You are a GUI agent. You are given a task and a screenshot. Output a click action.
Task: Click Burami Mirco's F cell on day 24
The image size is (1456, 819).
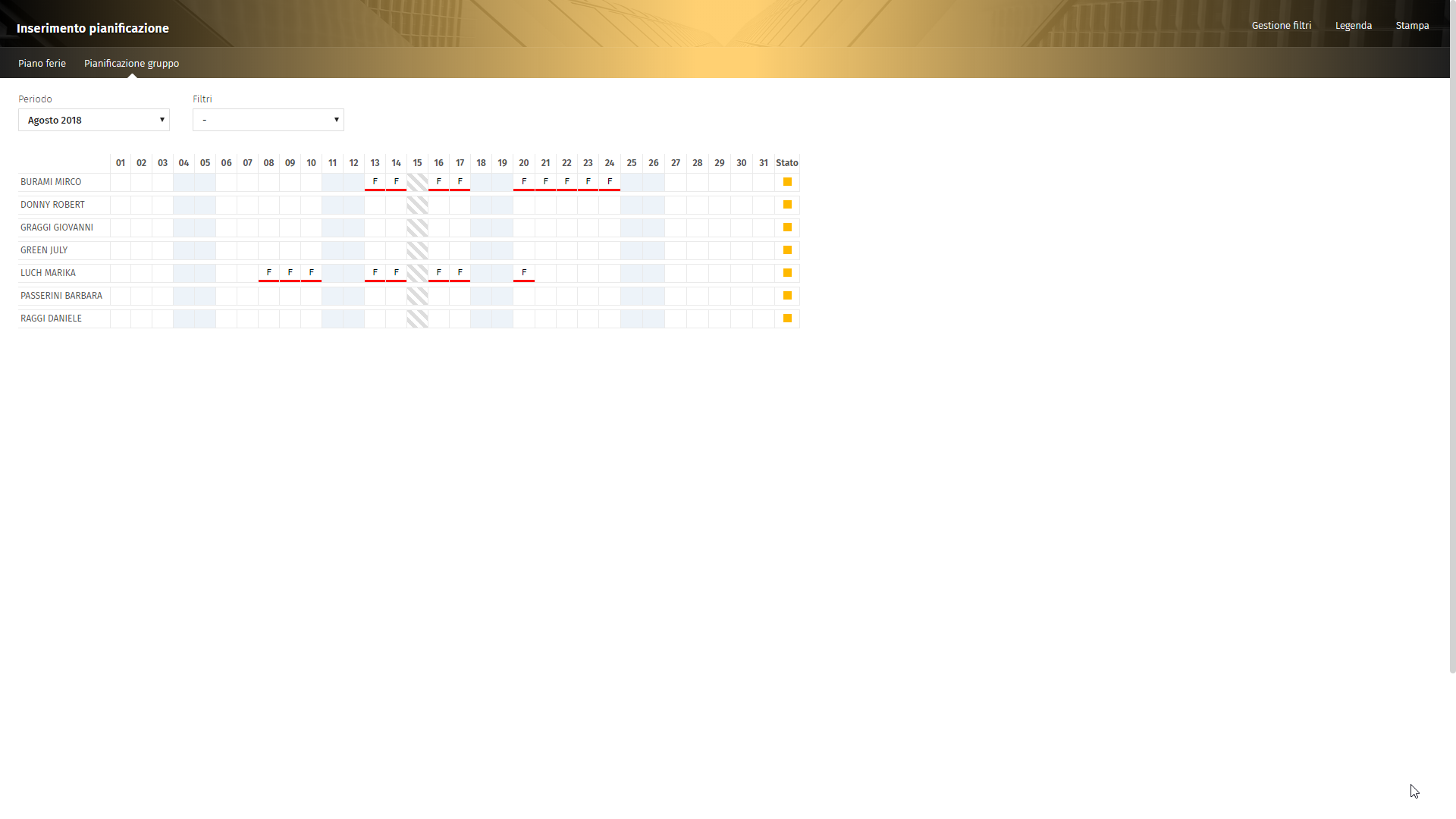[x=610, y=182]
